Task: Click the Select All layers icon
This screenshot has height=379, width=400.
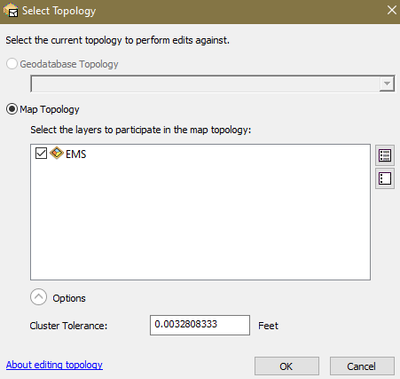Action: pyautogui.click(x=385, y=155)
